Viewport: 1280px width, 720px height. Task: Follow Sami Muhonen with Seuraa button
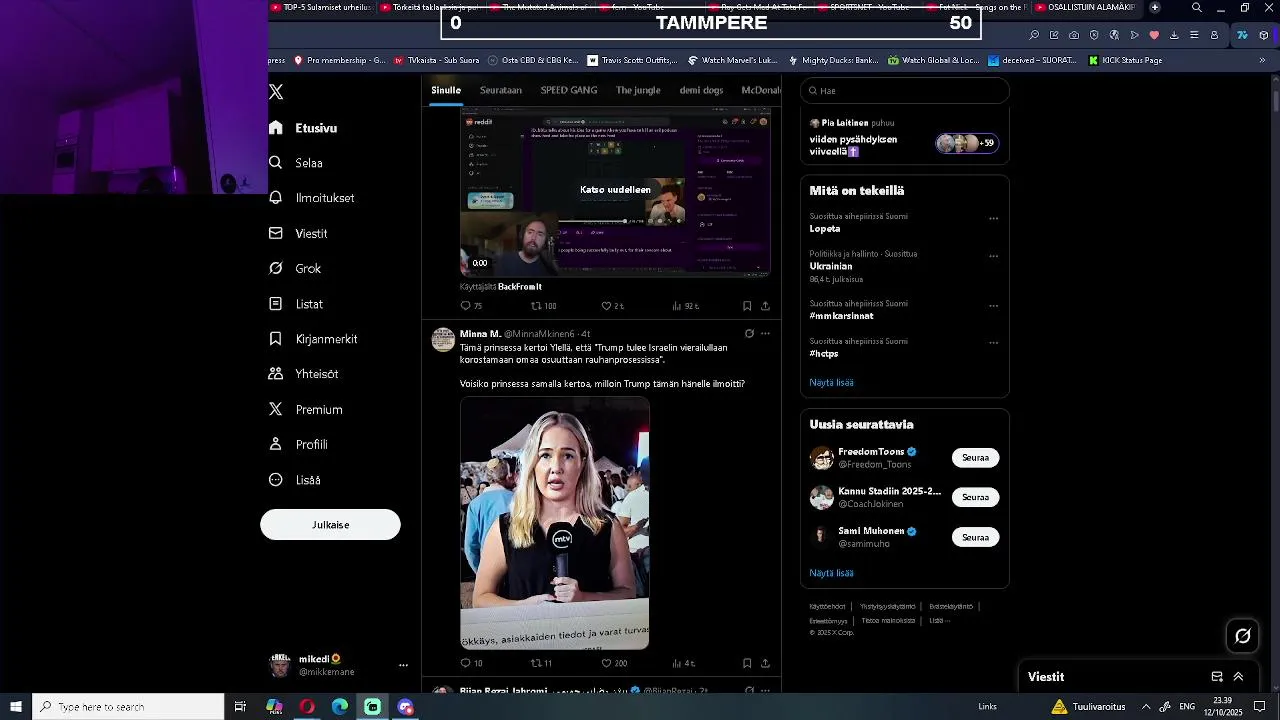tap(975, 538)
